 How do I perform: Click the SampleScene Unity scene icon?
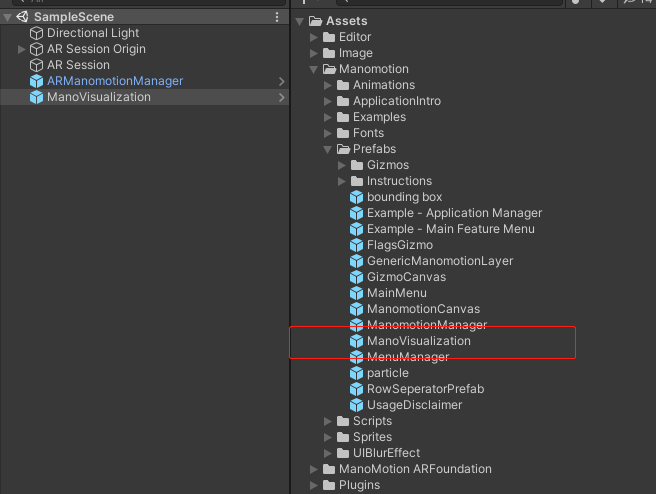tap(22, 17)
